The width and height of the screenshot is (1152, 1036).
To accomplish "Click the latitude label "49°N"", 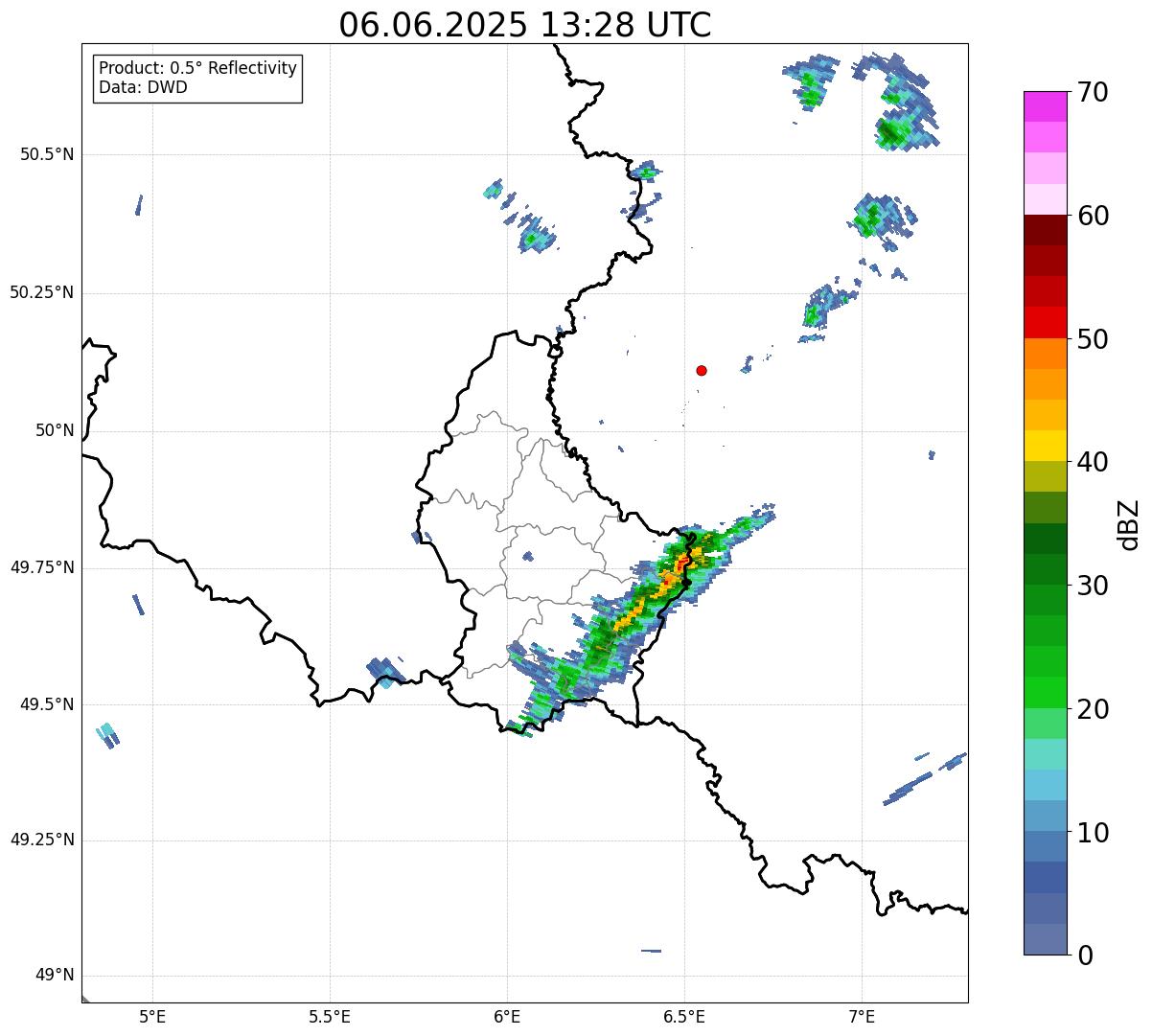I will (55, 976).
